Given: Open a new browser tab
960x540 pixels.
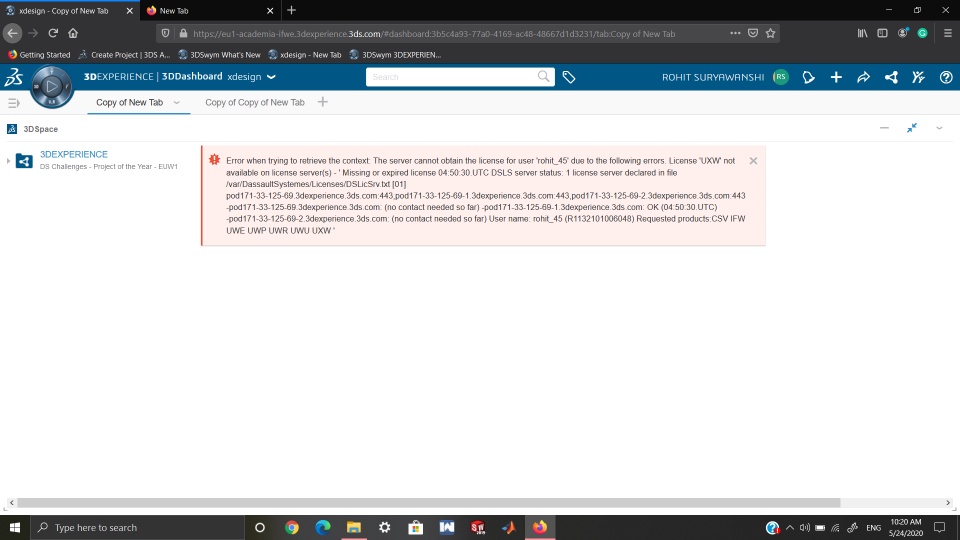Looking at the screenshot, I should (x=291, y=10).
